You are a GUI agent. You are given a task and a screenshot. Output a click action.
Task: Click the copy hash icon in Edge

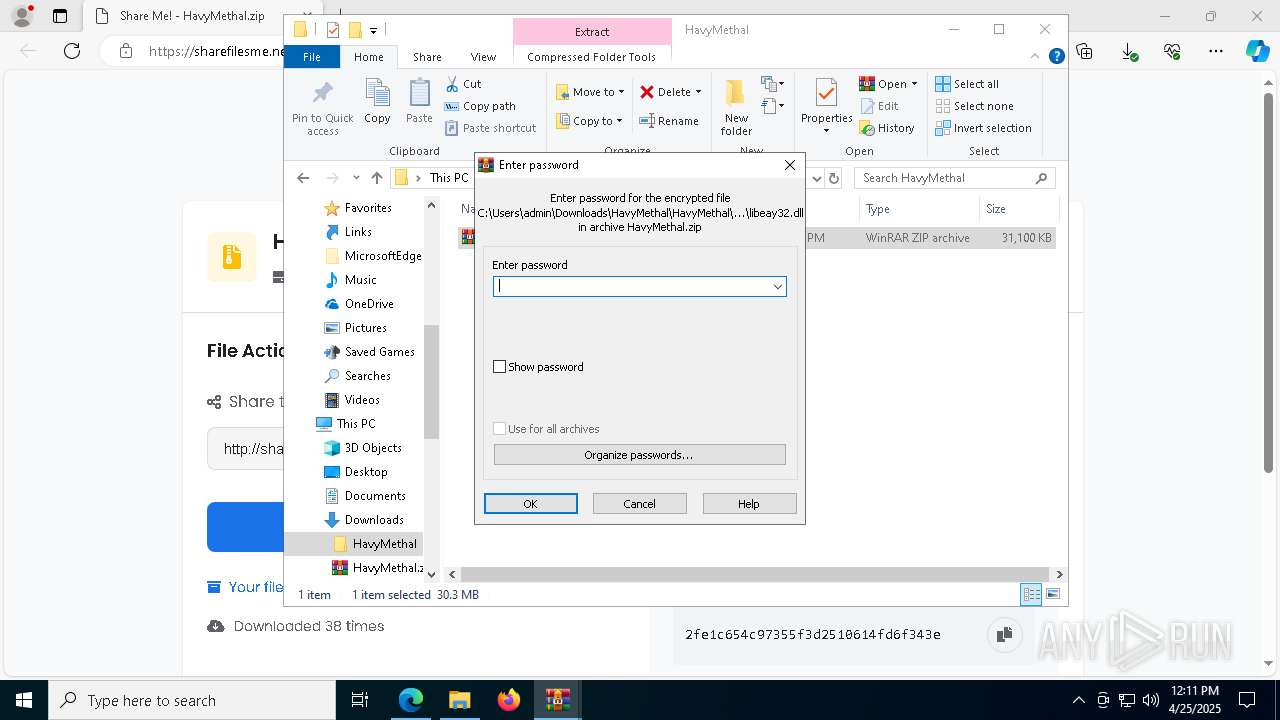point(1003,634)
